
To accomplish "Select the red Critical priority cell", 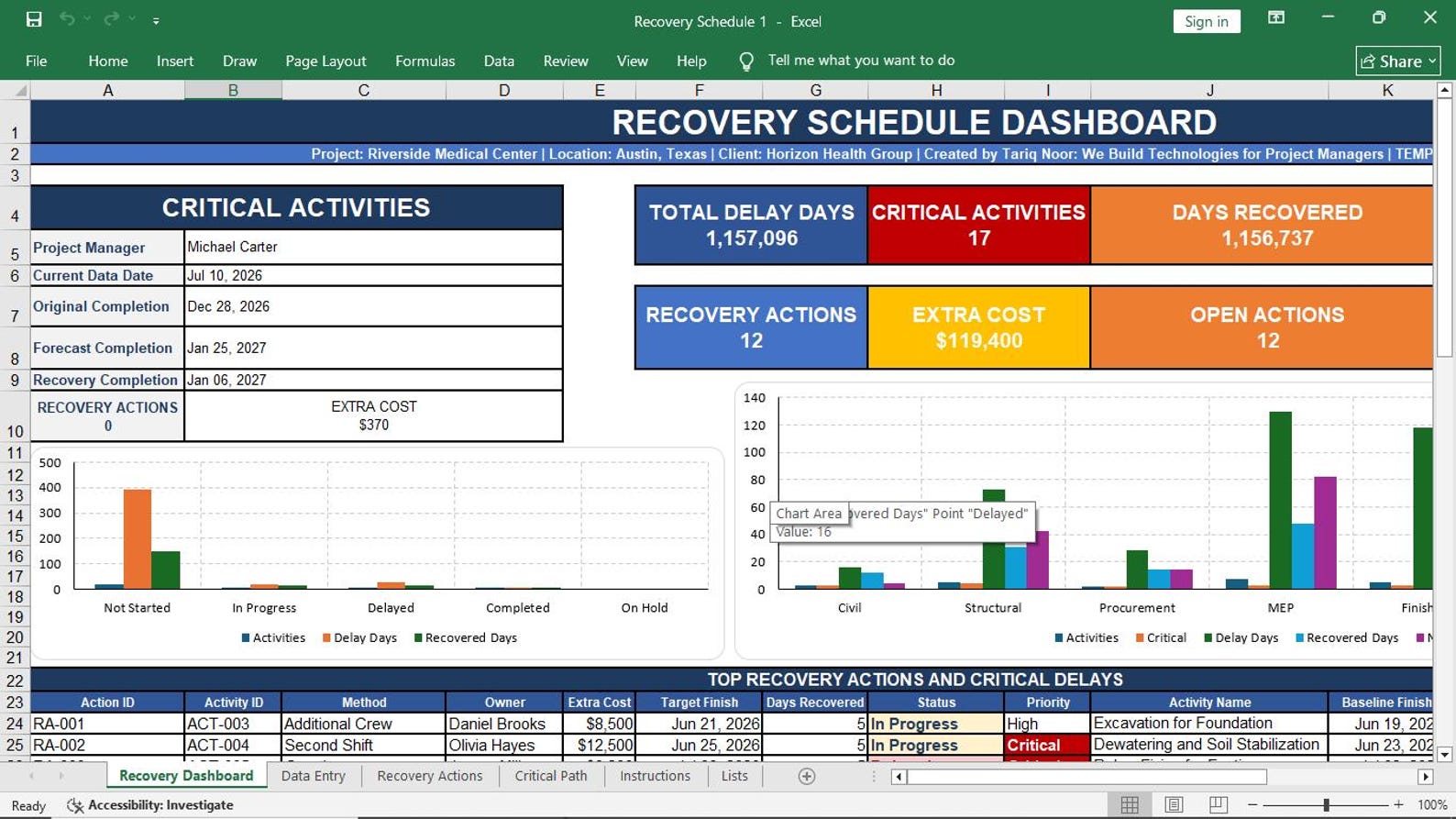I will click(1047, 745).
